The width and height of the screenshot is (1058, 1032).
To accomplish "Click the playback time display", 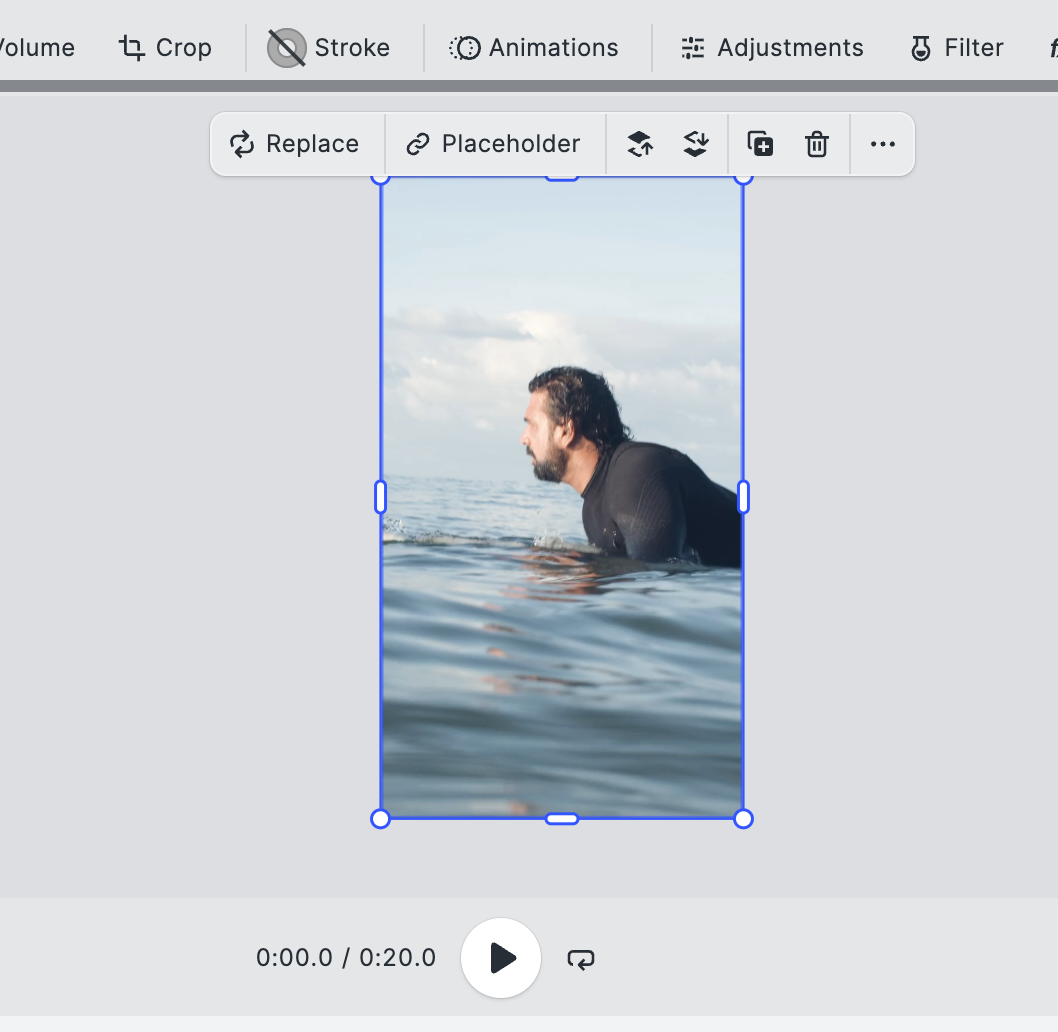I will click(x=345, y=957).
